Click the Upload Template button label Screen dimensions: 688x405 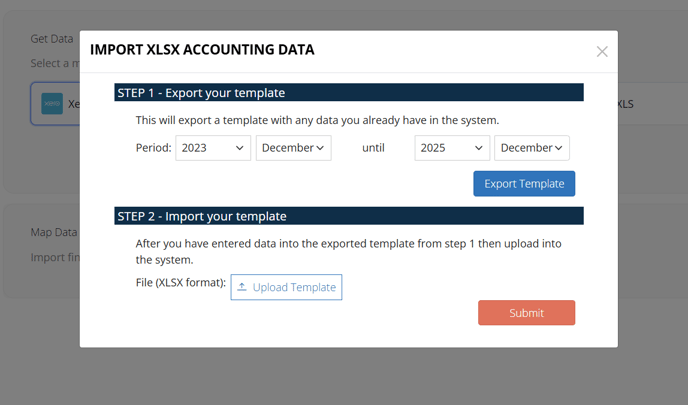[x=294, y=288]
